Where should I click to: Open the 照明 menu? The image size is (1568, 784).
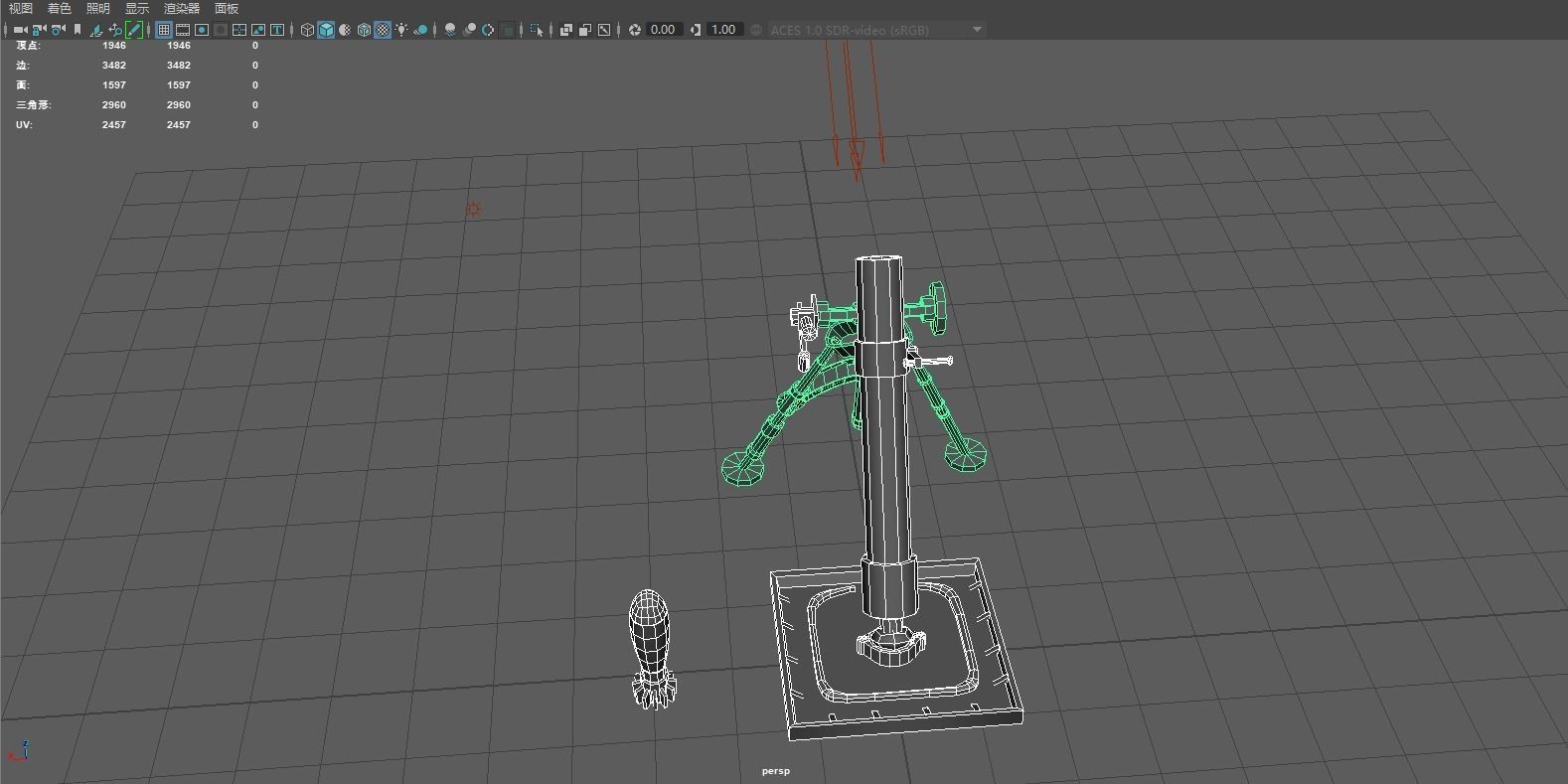98,8
